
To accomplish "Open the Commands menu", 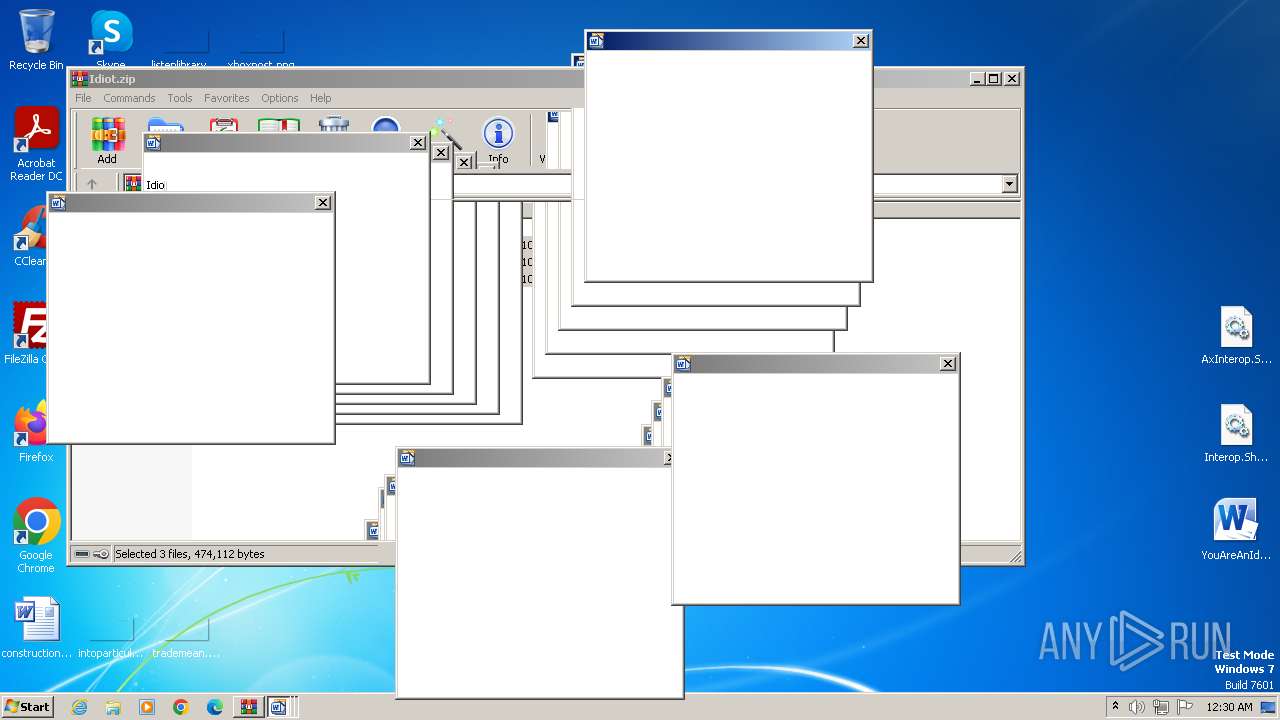I will pyautogui.click(x=129, y=98).
